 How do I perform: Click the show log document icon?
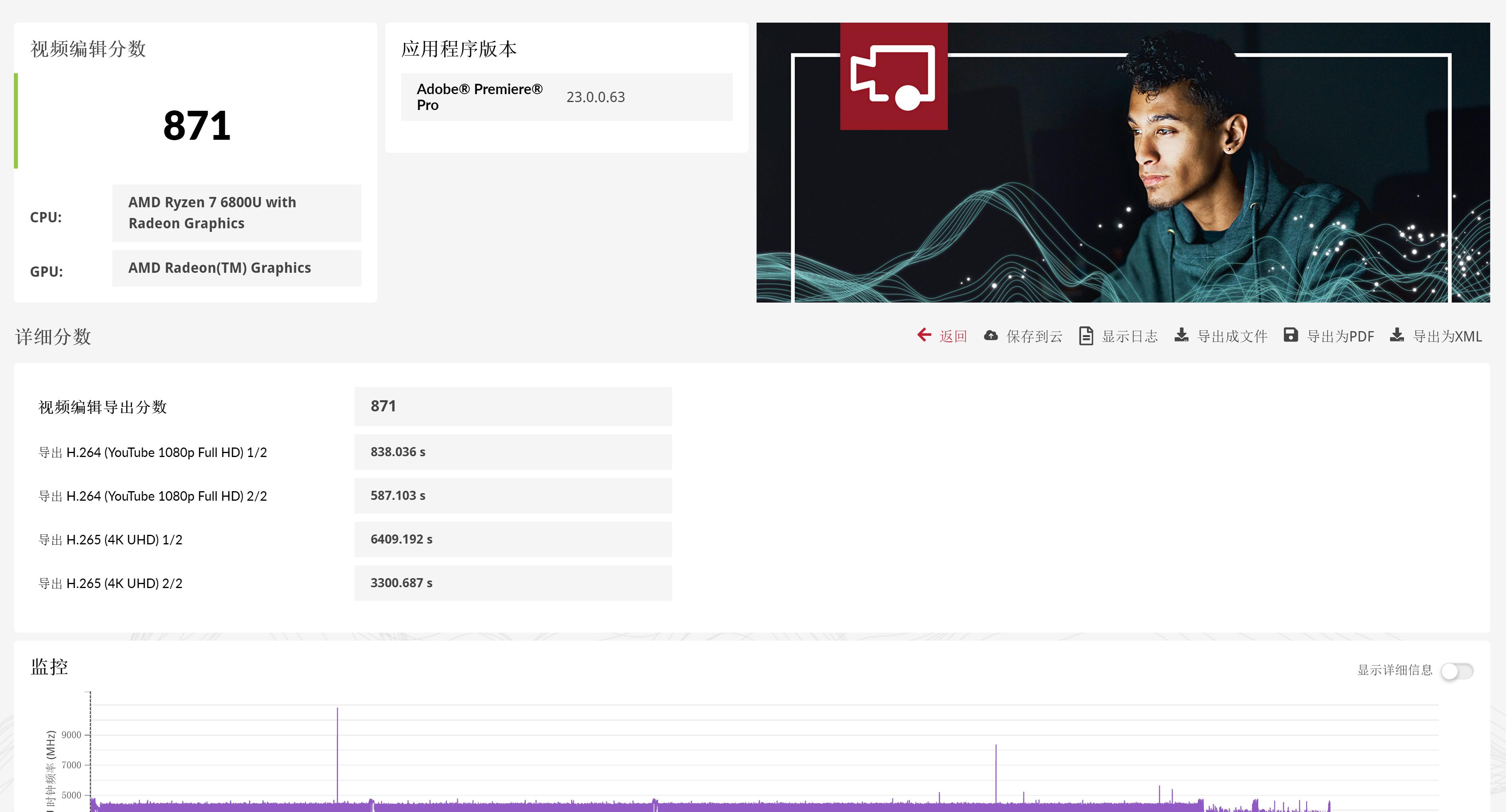click(1086, 336)
